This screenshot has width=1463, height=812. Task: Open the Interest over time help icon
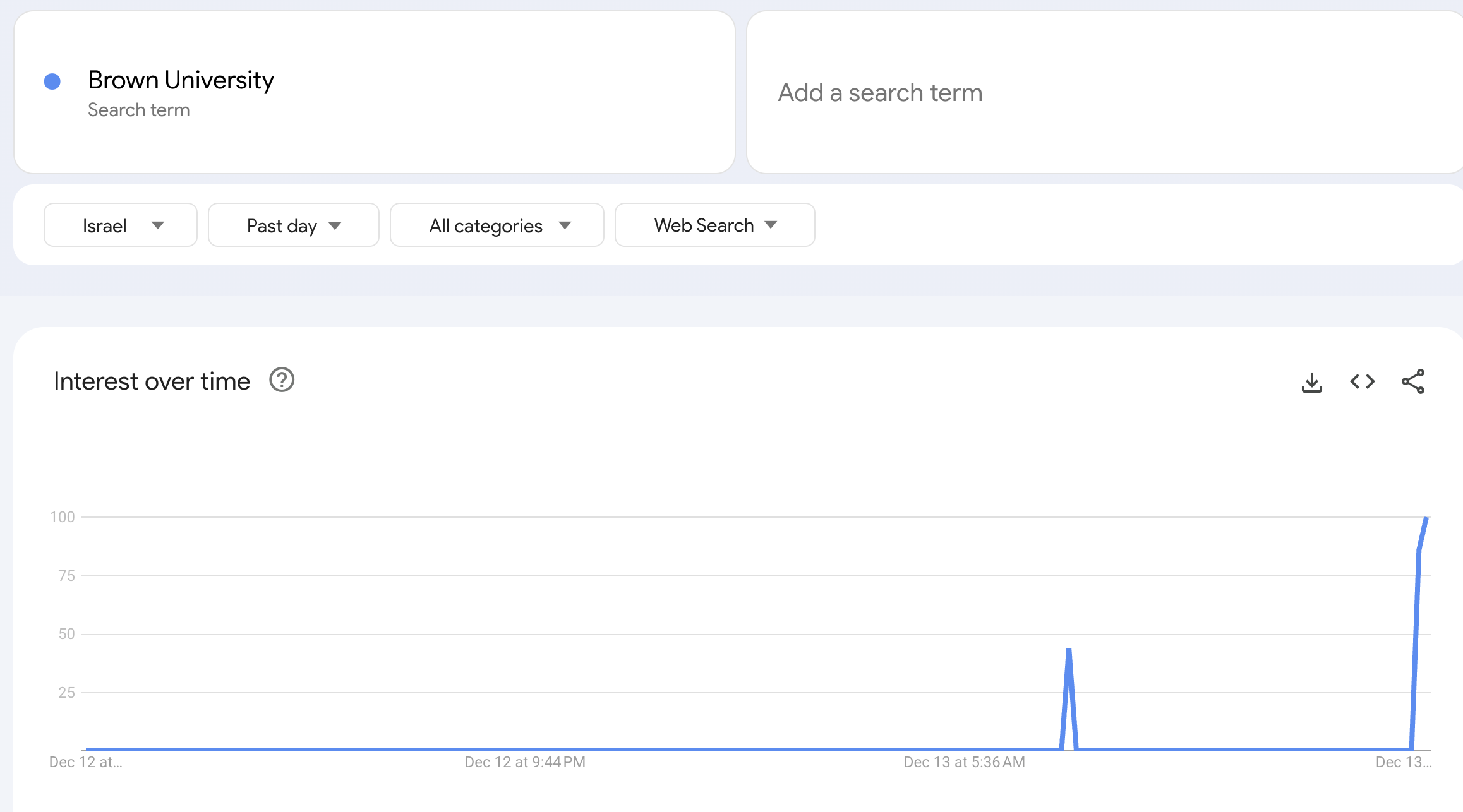pyautogui.click(x=282, y=380)
